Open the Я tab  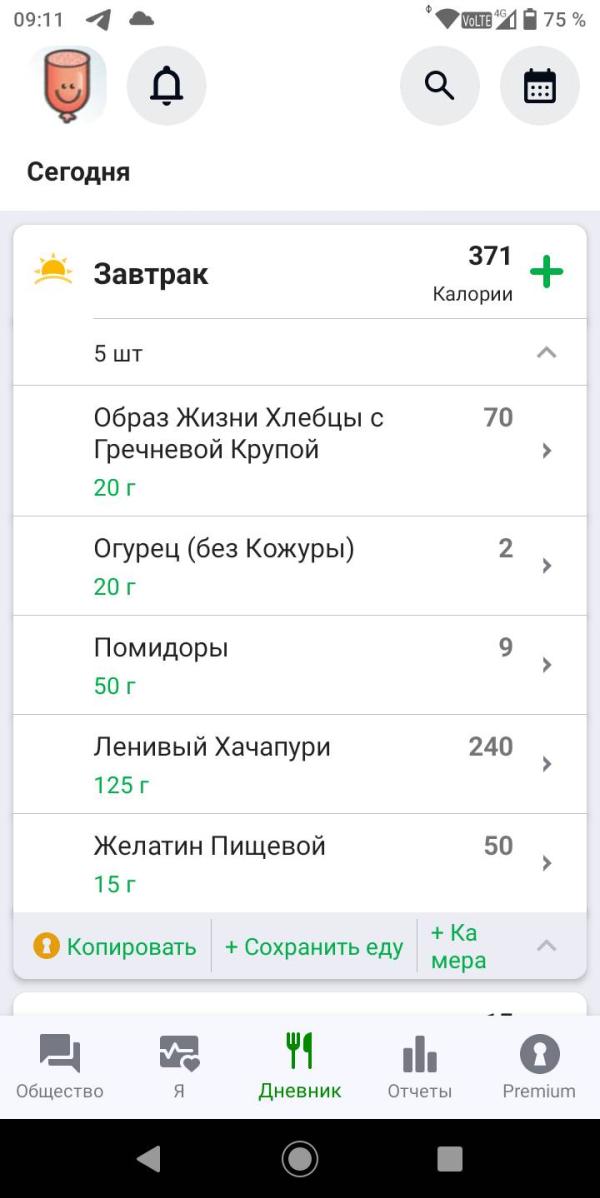point(179,1067)
